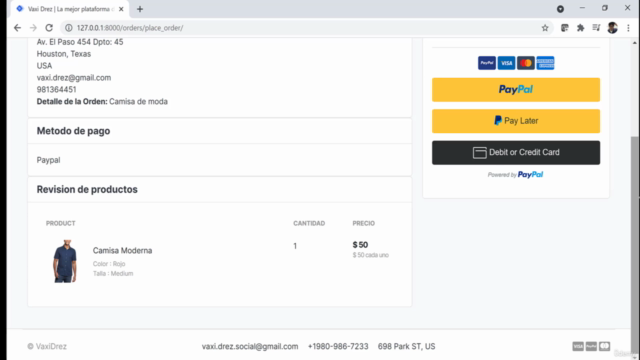Click the scrollbar up arrow
The image size is (640, 360).
(x=635, y=42)
